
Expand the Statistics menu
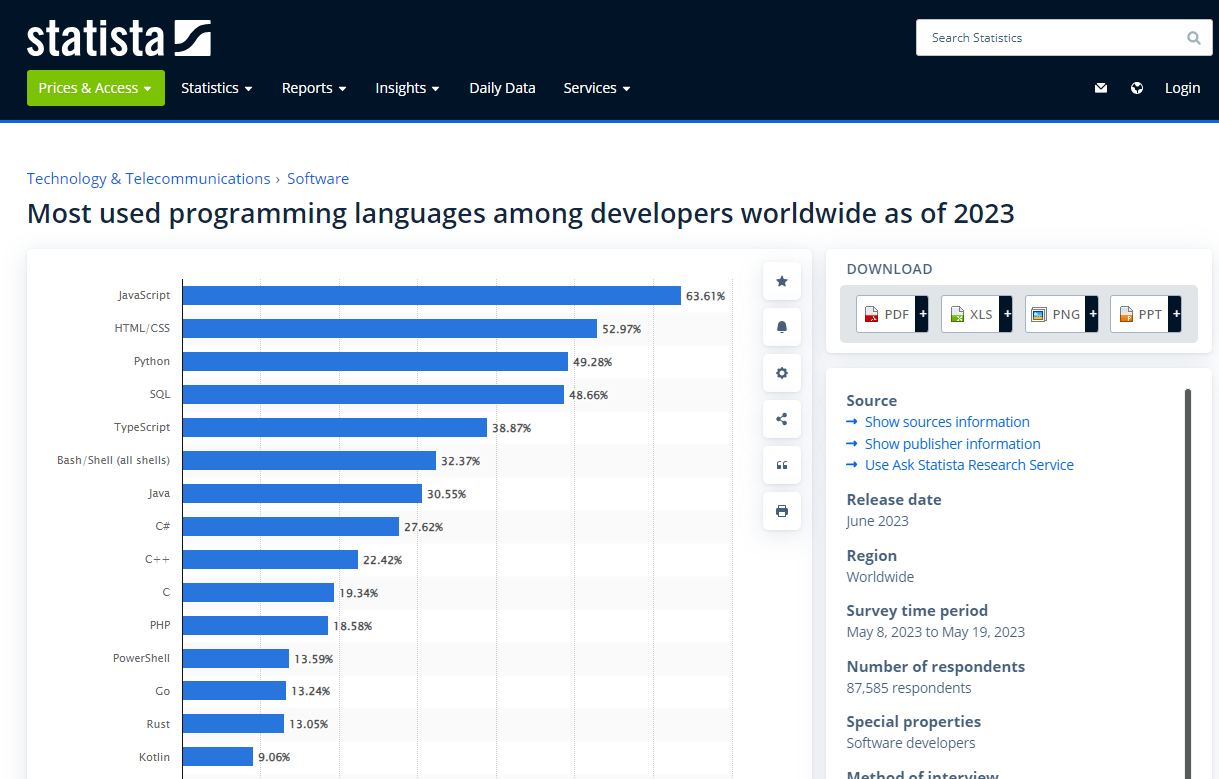click(217, 88)
